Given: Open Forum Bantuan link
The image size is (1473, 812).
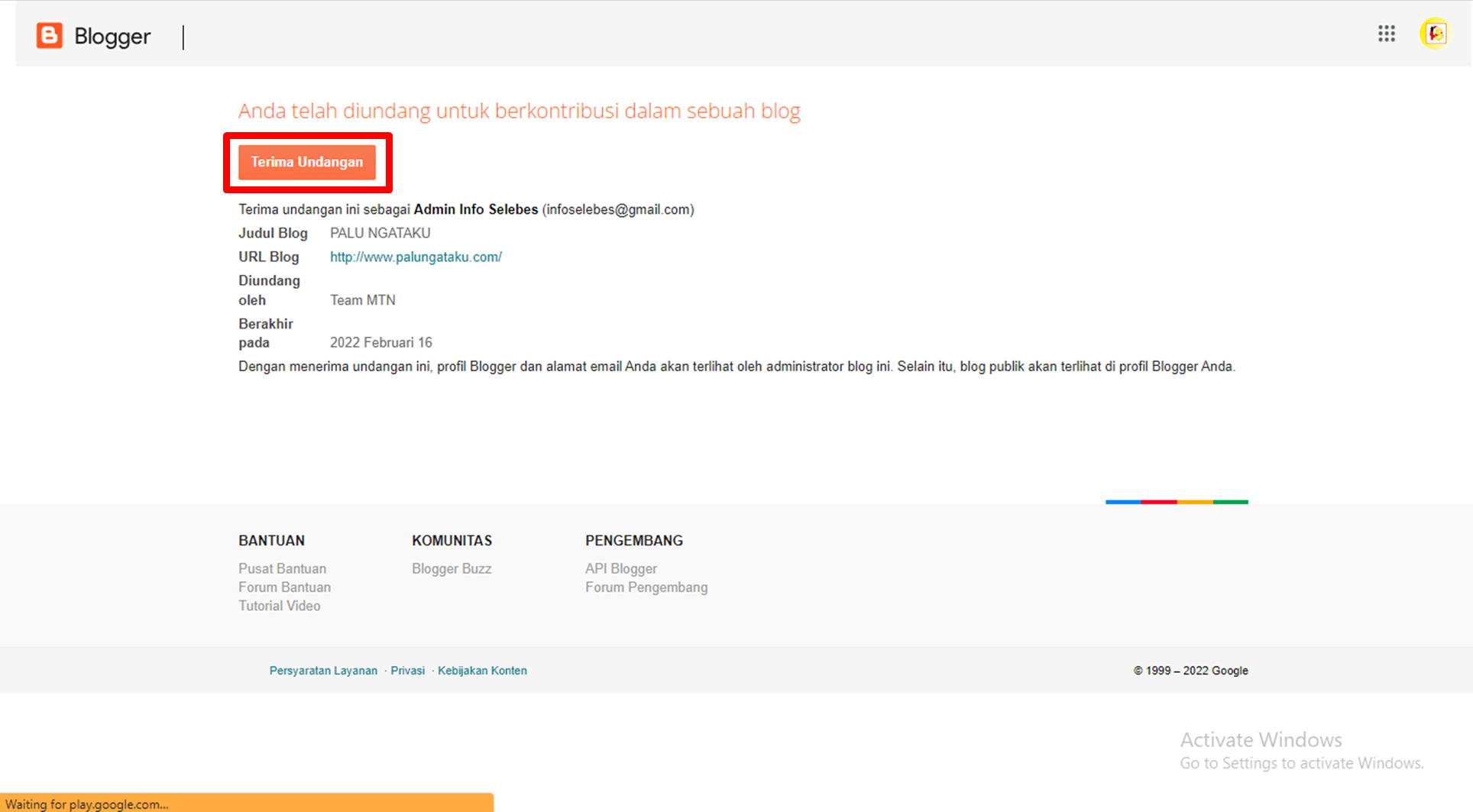Looking at the screenshot, I should point(284,587).
